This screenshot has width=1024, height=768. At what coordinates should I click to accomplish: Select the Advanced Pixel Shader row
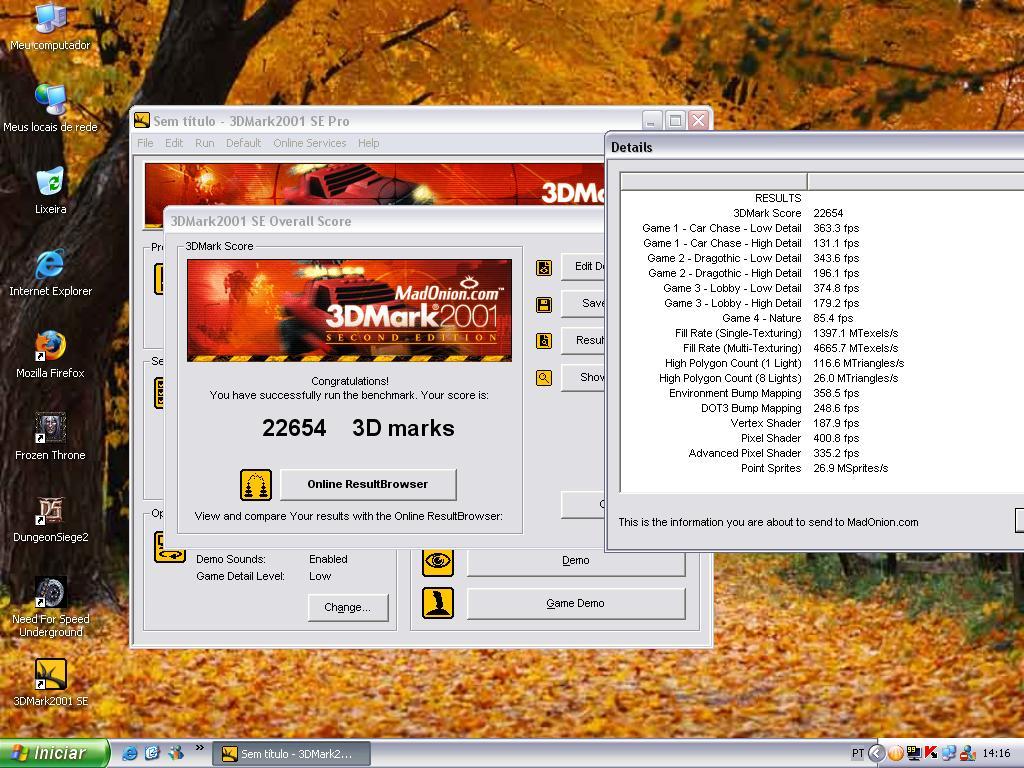coord(822,453)
